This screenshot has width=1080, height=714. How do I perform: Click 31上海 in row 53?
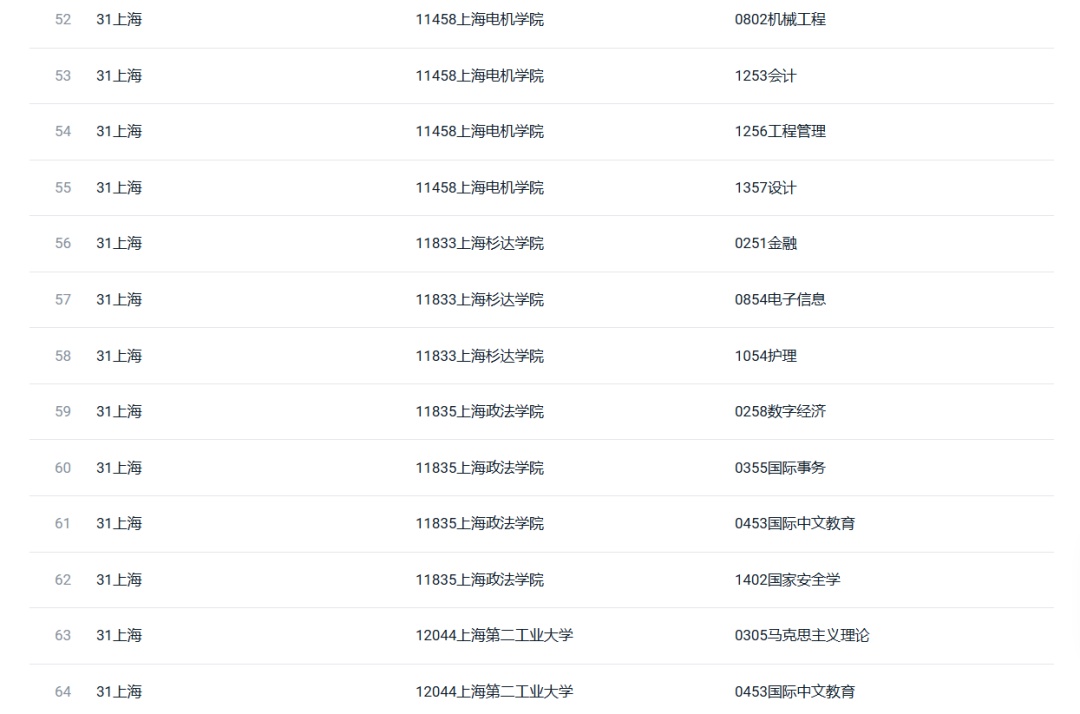119,76
